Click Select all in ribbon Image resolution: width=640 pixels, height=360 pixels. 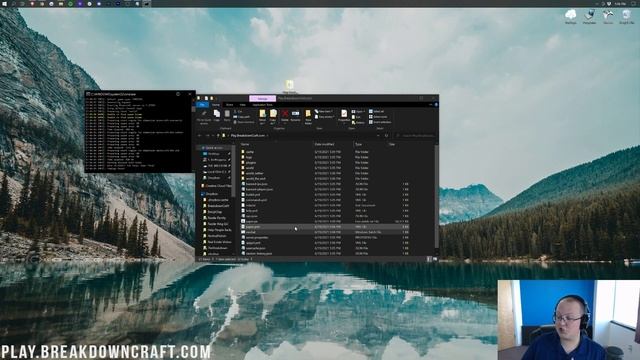377,111
